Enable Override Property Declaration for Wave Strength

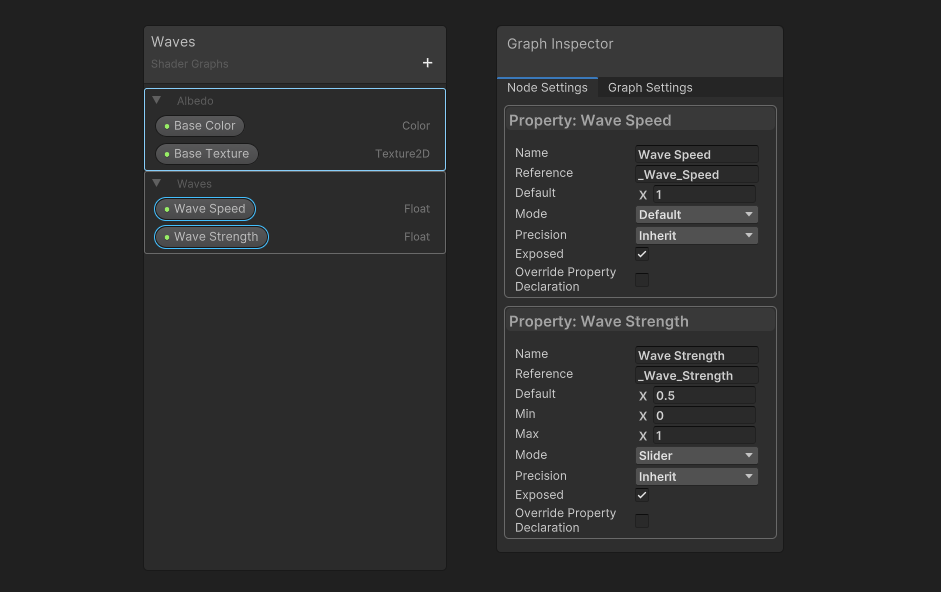tap(641, 520)
